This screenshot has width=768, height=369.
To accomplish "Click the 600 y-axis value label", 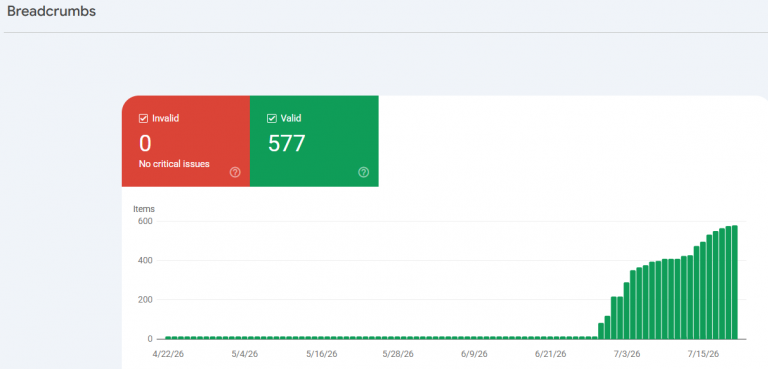I will [146, 221].
